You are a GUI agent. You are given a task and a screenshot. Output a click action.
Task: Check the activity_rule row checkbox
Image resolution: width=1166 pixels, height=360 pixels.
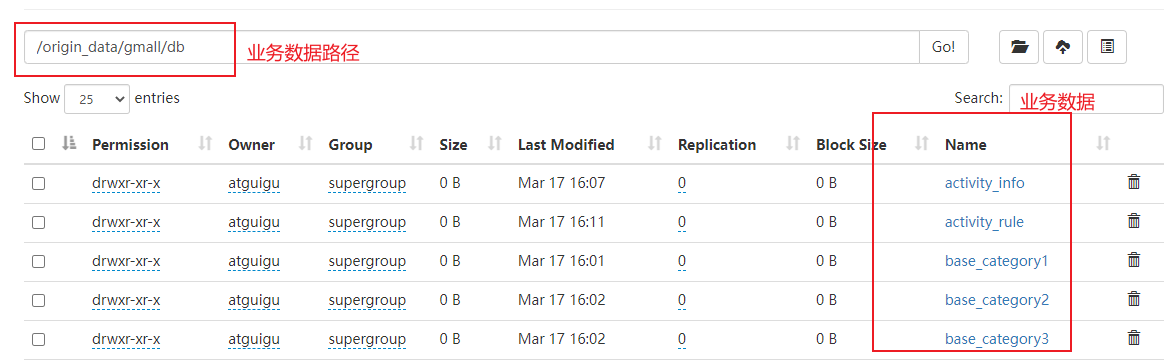tap(38, 222)
